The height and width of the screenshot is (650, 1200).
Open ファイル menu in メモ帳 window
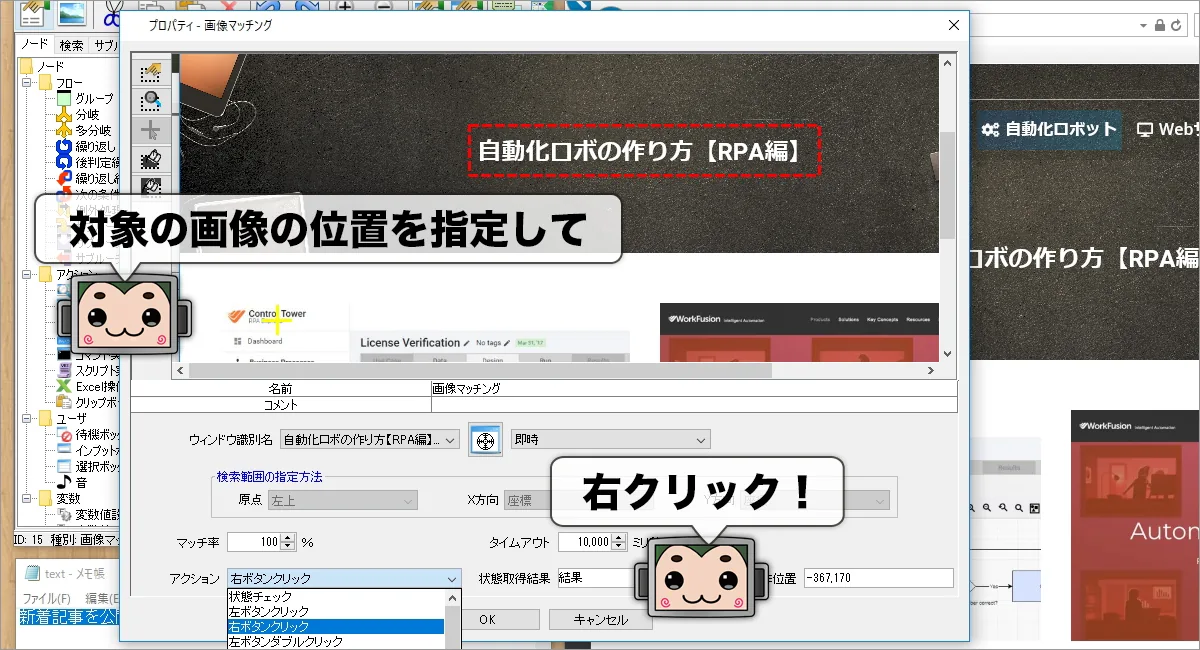coord(47,599)
